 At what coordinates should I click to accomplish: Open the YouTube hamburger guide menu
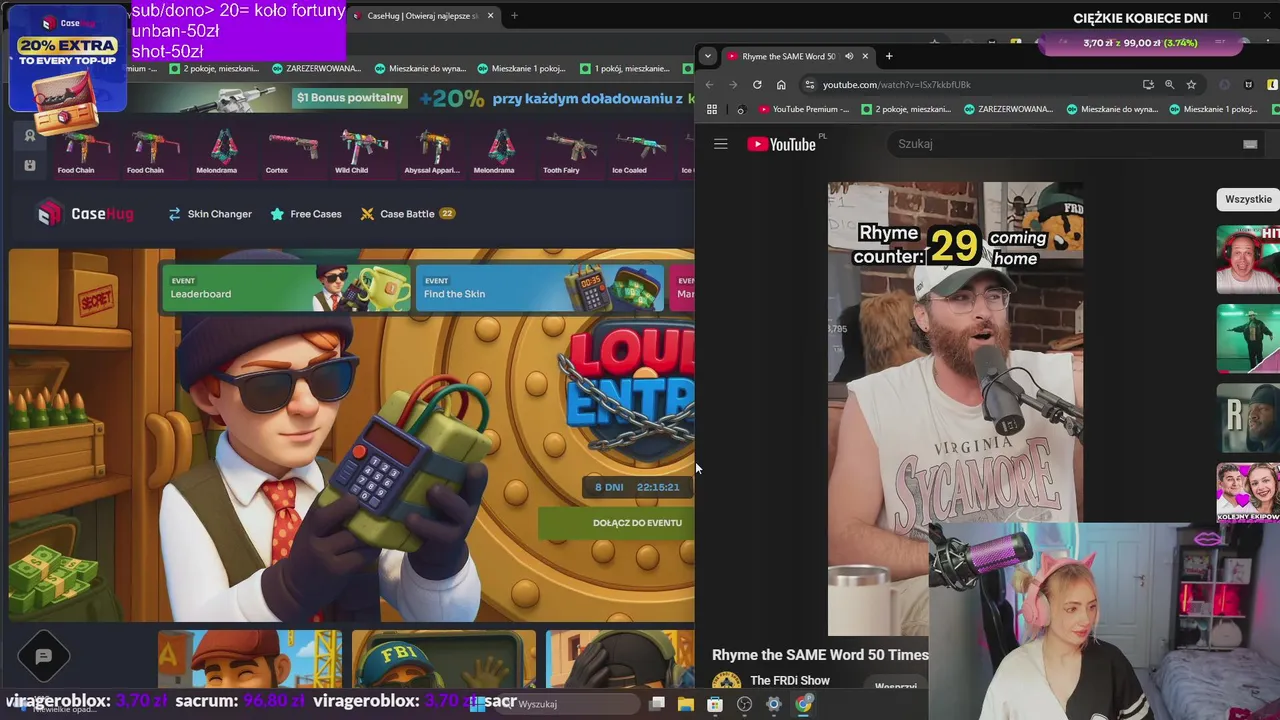720,144
